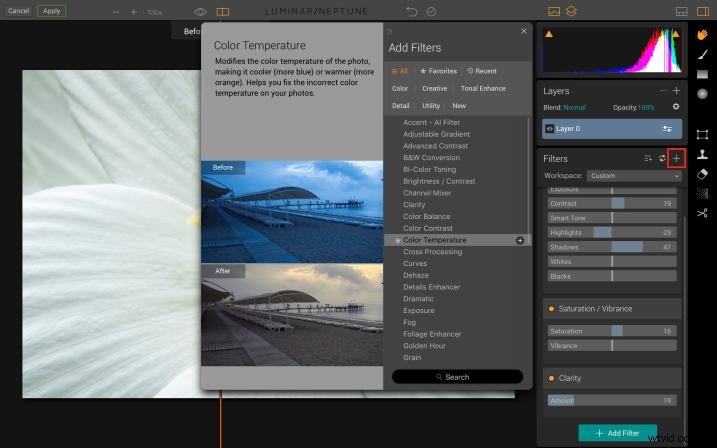Adjust the Shadows slider
The width and height of the screenshot is (717, 448).
[x=612, y=247]
